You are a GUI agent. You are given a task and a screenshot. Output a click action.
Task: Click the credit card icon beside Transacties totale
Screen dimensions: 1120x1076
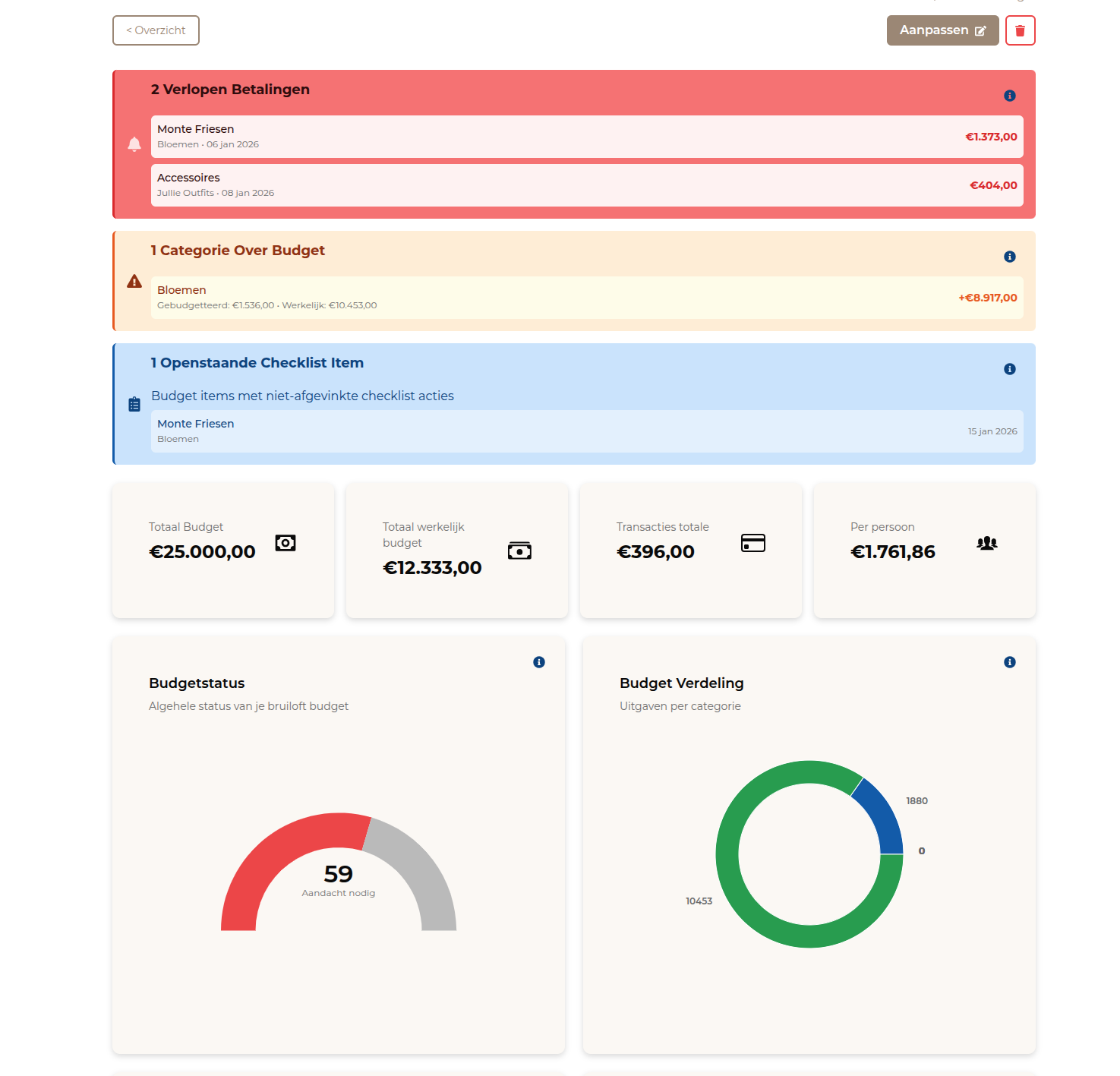click(753, 543)
